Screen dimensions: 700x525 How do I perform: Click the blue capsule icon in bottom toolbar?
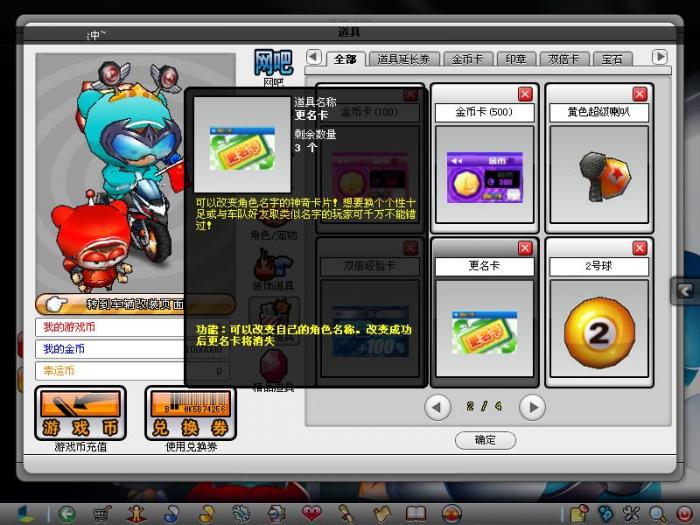(x=171, y=514)
